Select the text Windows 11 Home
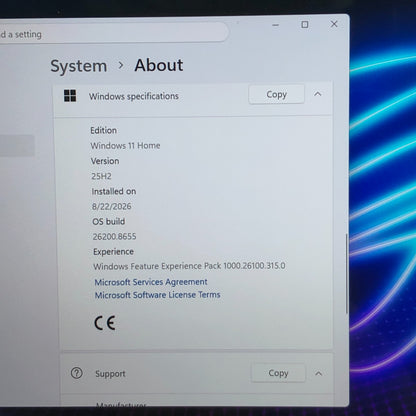 point(125,146)
